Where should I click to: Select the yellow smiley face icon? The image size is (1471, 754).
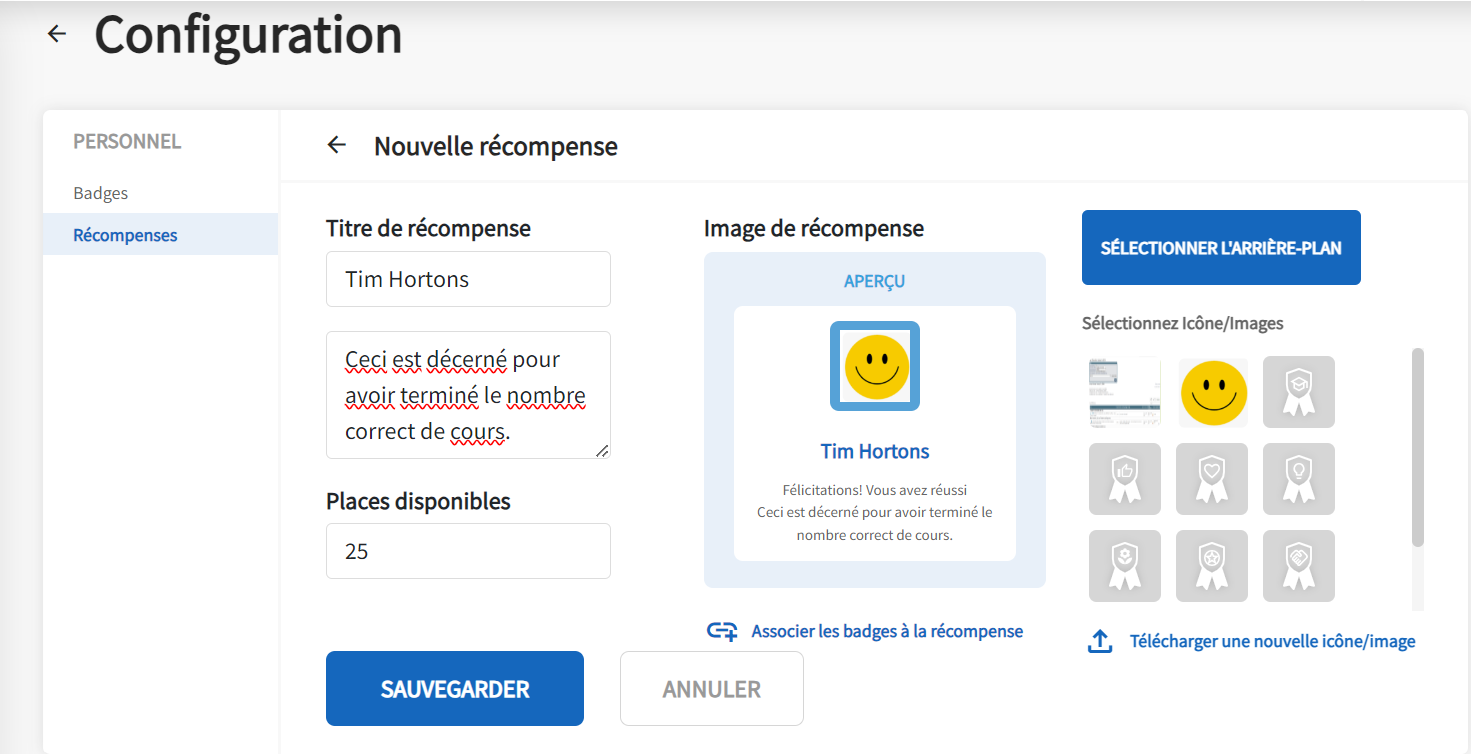(1212, 392)
